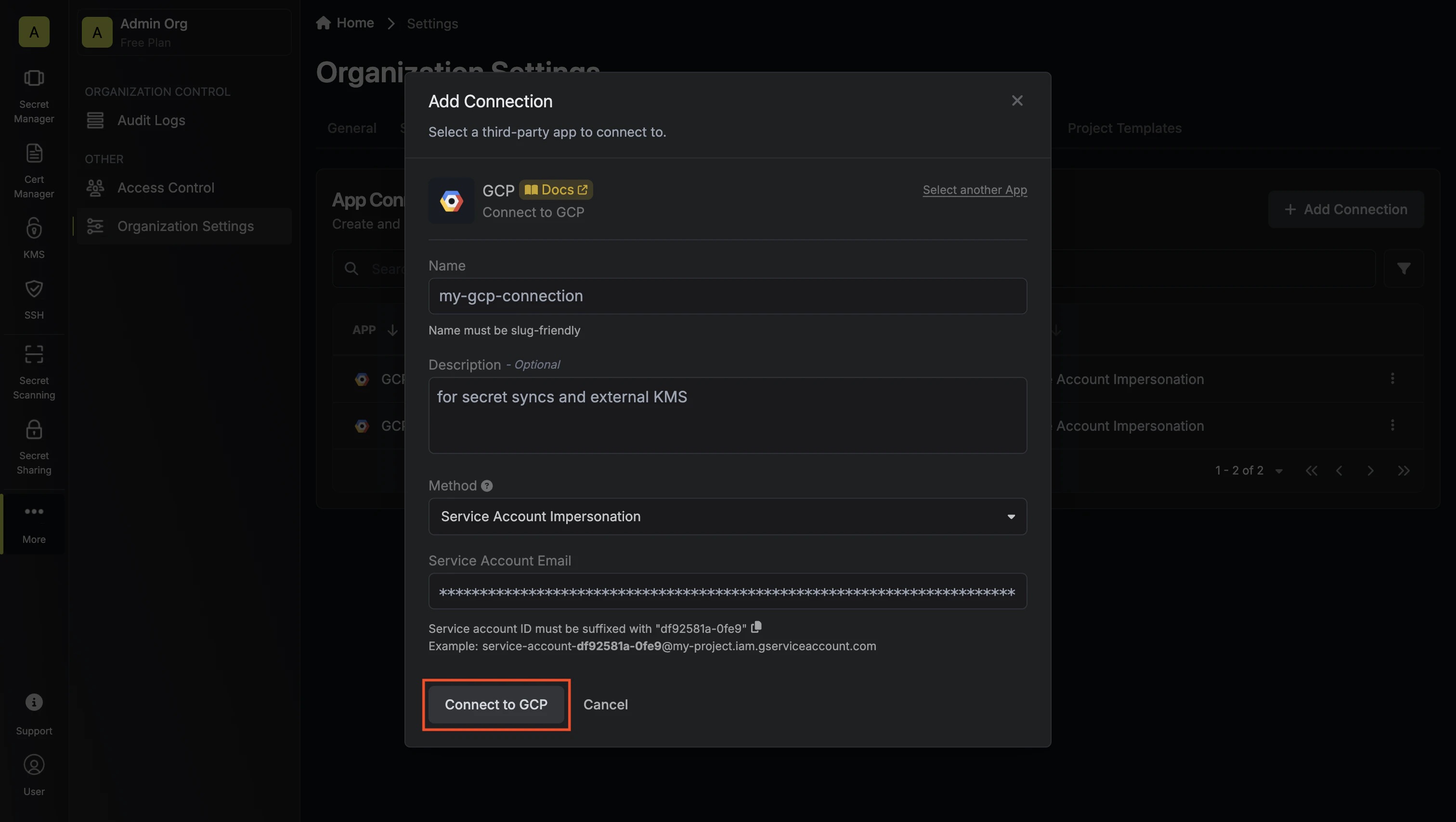Click Select another App link

[x=975, y=190]
